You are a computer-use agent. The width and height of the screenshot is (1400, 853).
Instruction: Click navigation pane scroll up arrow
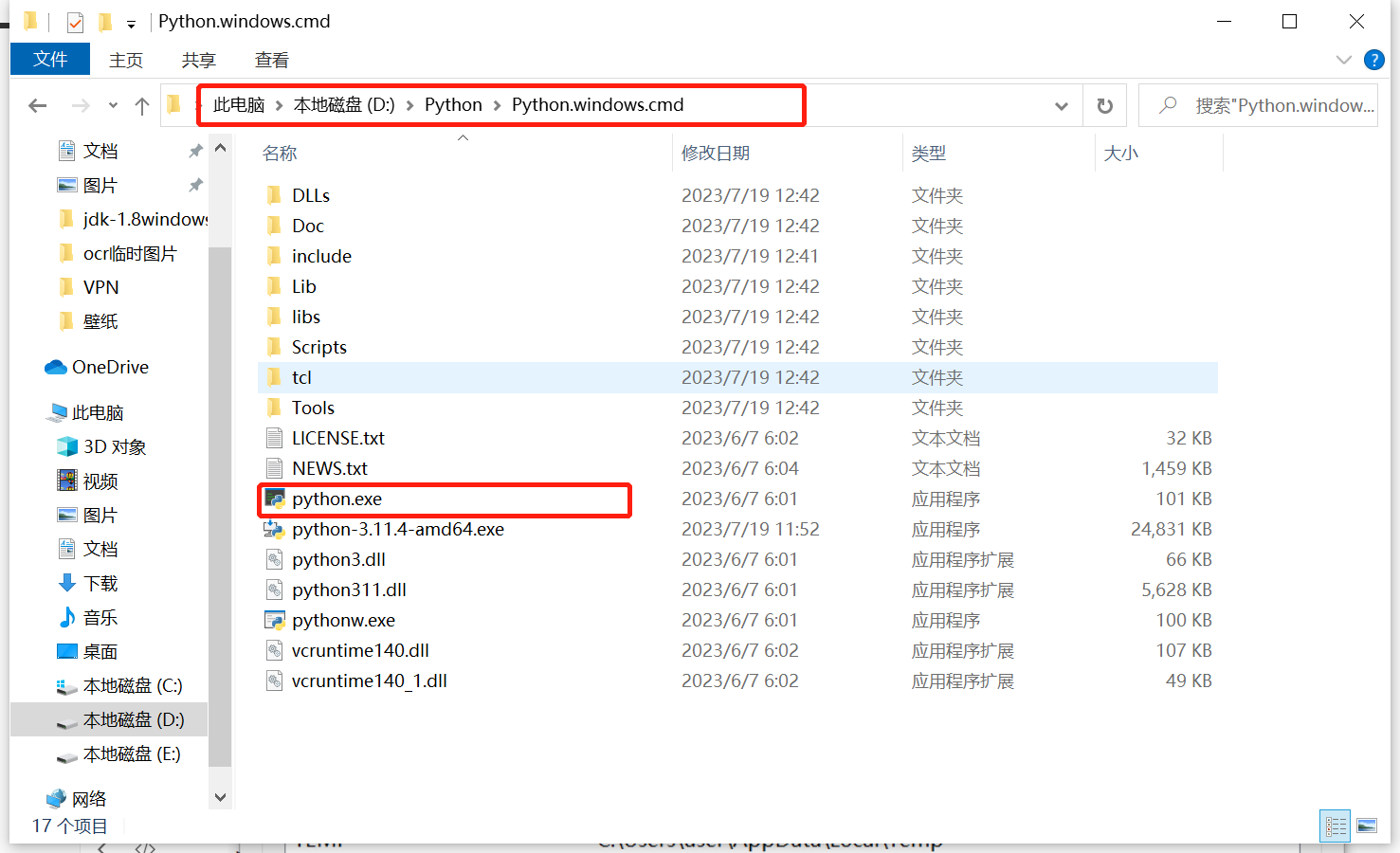tap(220, 148)
